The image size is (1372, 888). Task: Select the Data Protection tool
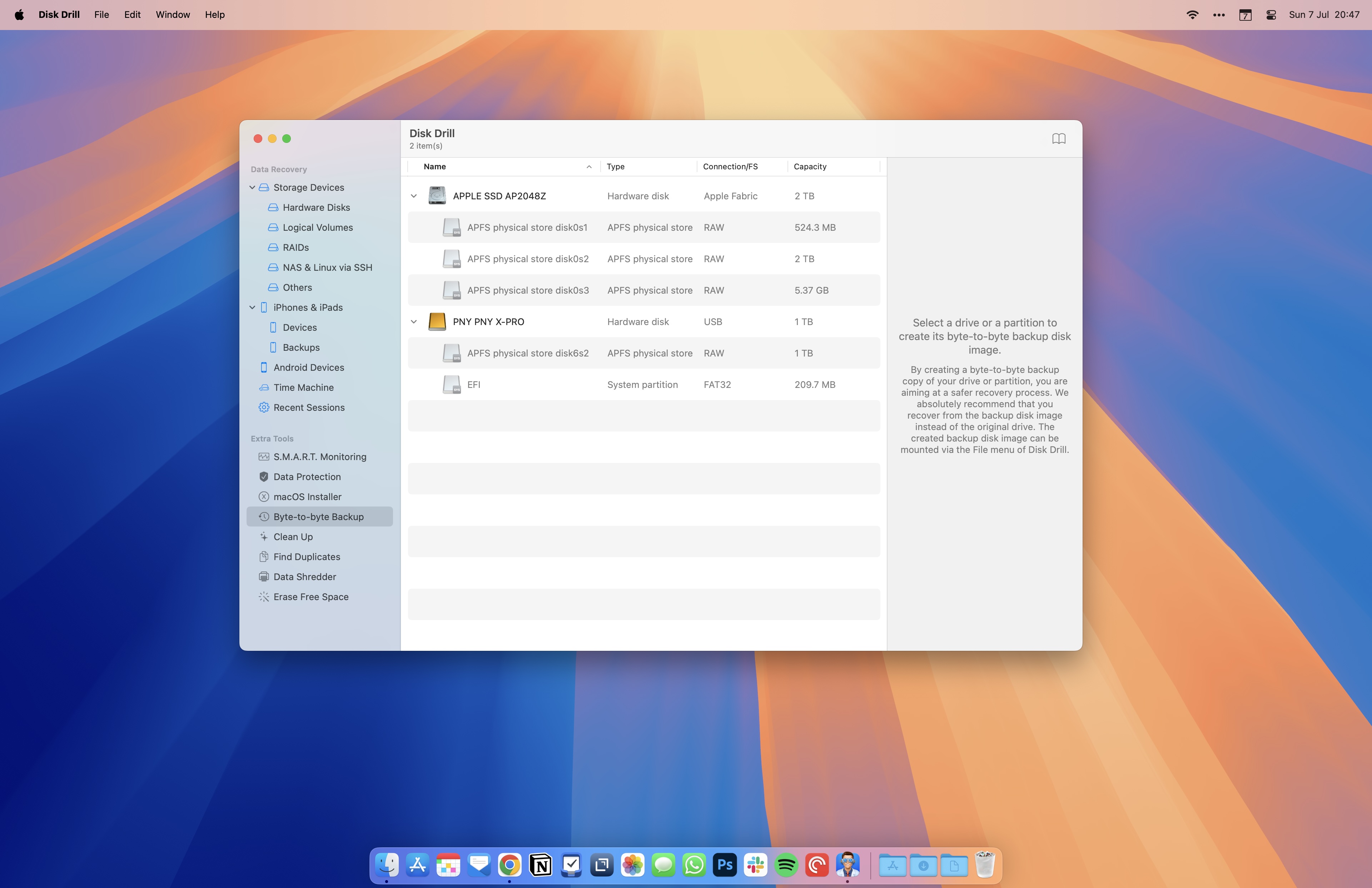pyautogui.click(x=307, y=476)
